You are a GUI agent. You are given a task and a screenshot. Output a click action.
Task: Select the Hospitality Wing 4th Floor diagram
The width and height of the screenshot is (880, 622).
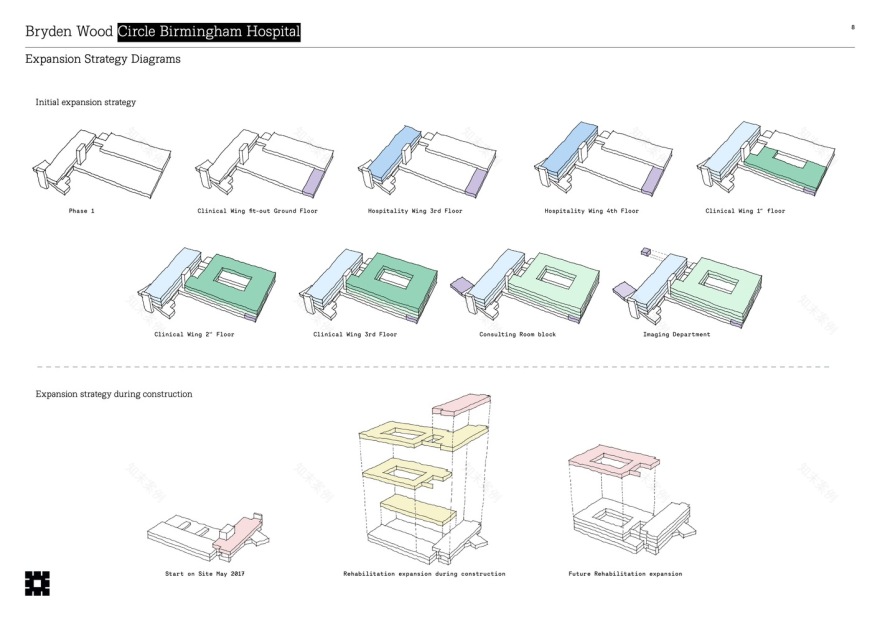click(598, 162)
